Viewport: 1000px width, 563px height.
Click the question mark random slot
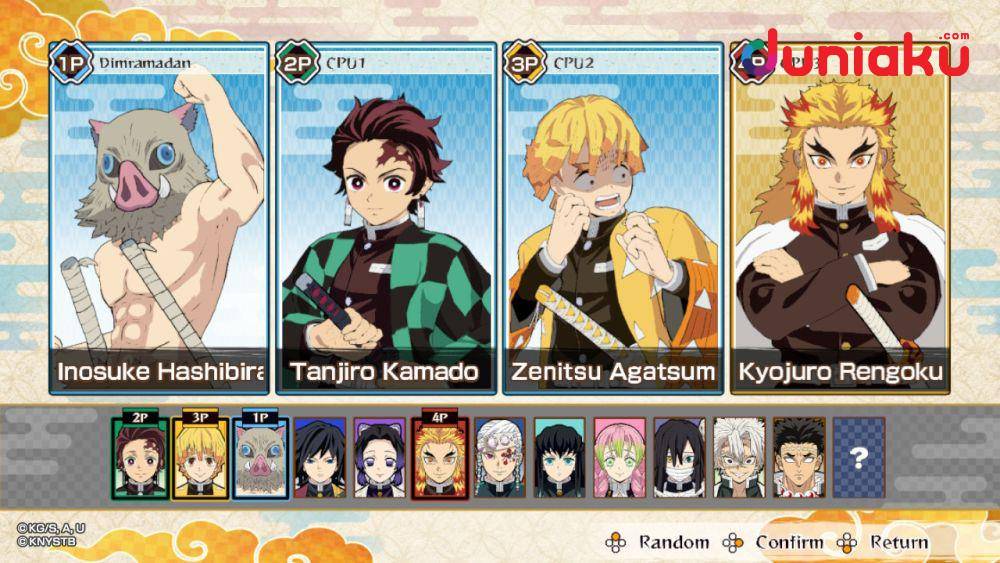coord(859,458)
